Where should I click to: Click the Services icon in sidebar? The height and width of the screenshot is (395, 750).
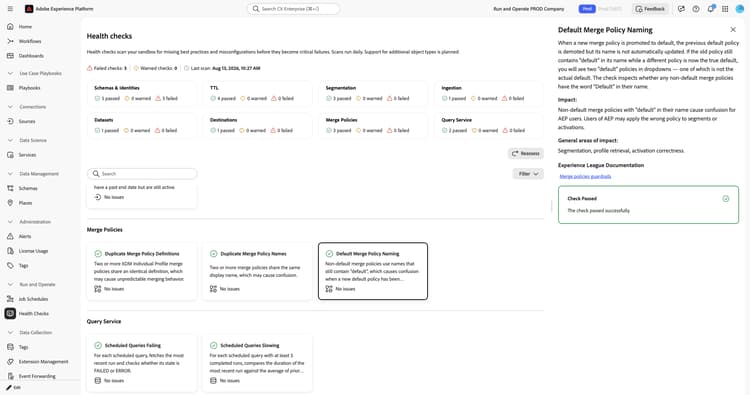(10, 154)
